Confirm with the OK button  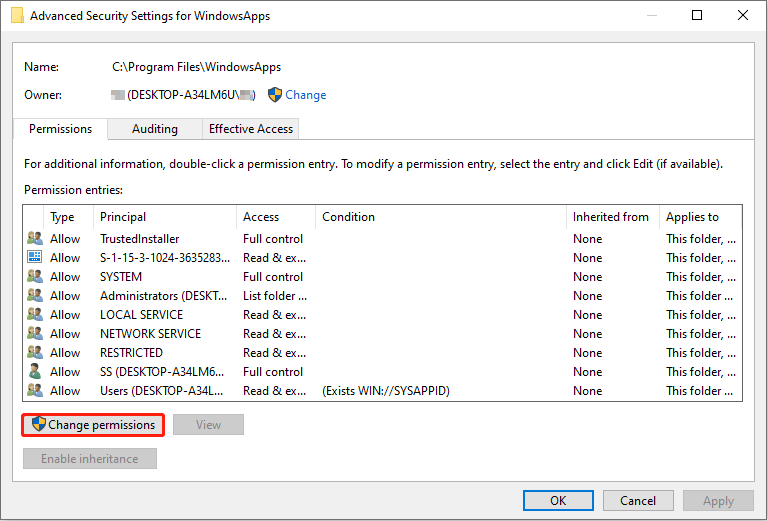click(x=558, y=500)
